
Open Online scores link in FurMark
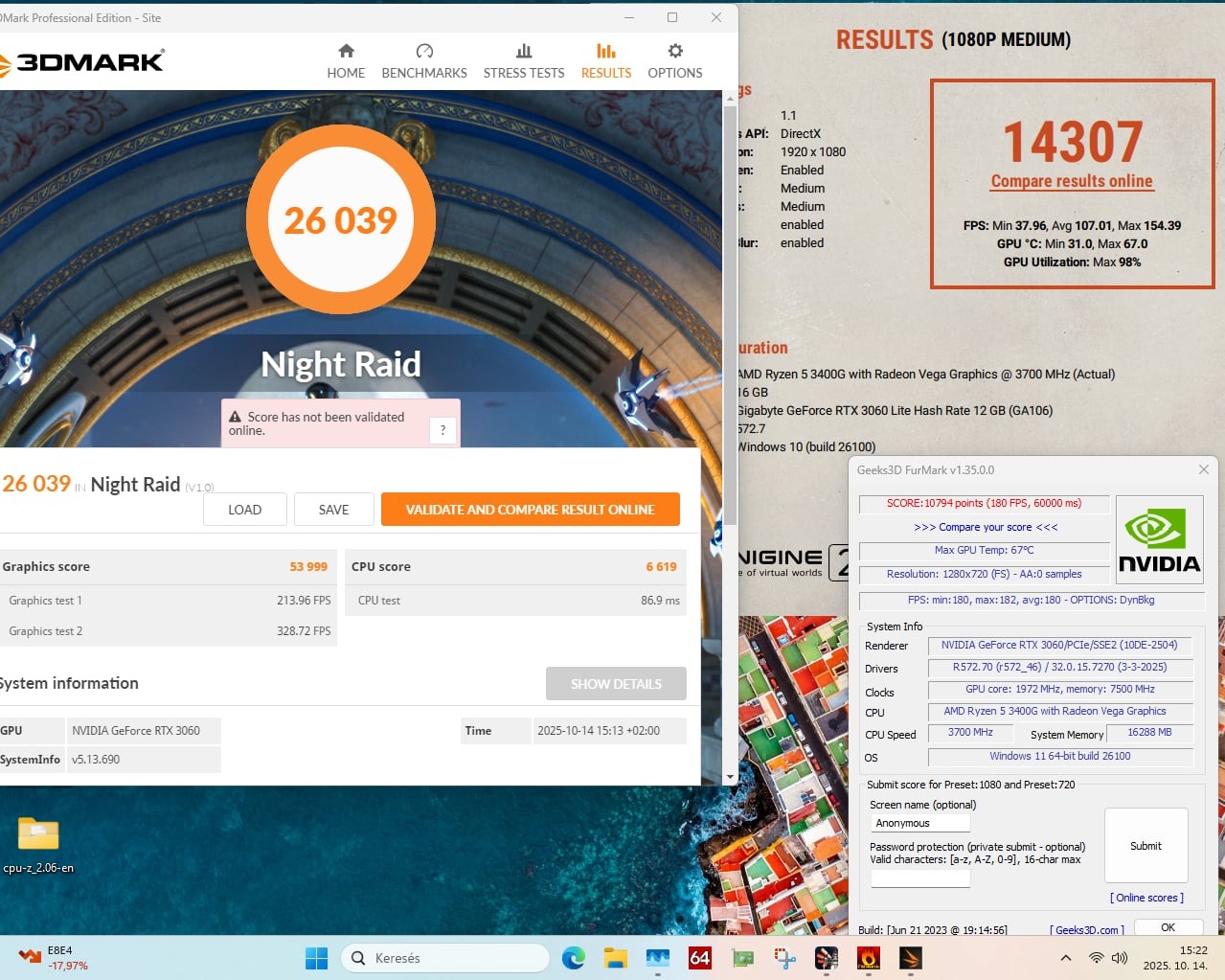click(1146, 898)
